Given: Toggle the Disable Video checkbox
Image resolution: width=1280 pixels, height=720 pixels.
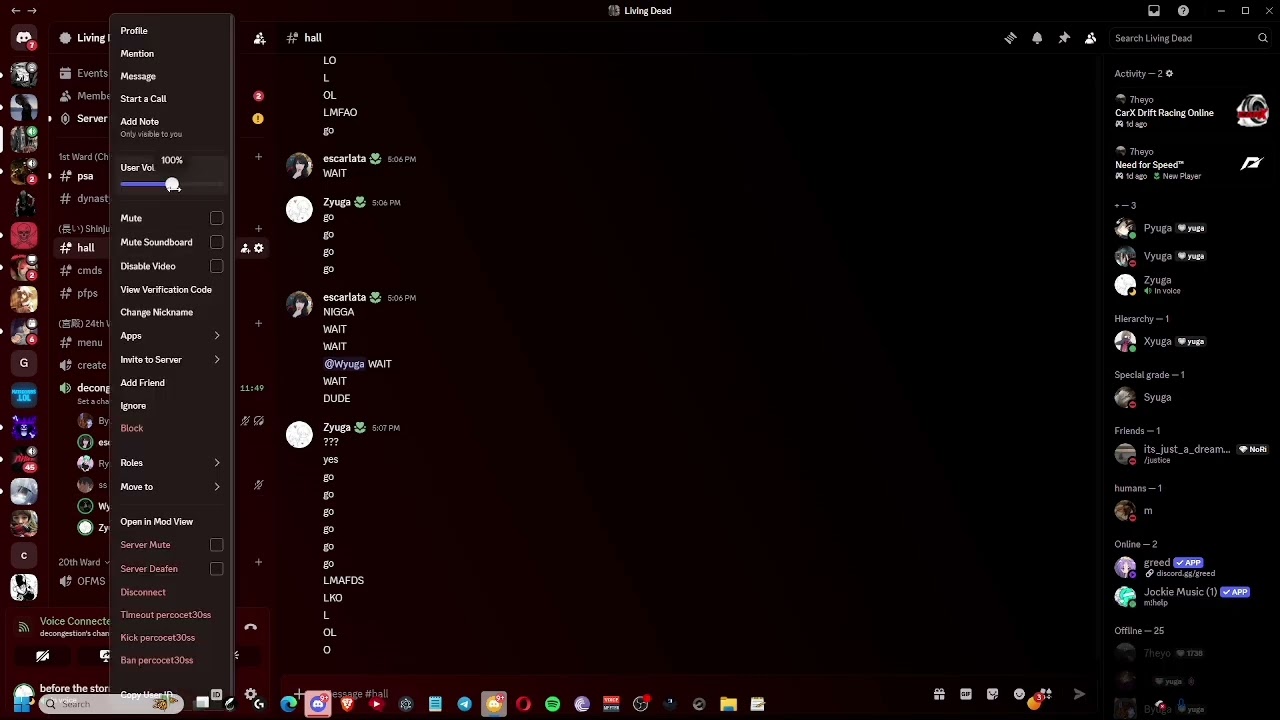Looking at the screenshot, I should coord(216,266).
